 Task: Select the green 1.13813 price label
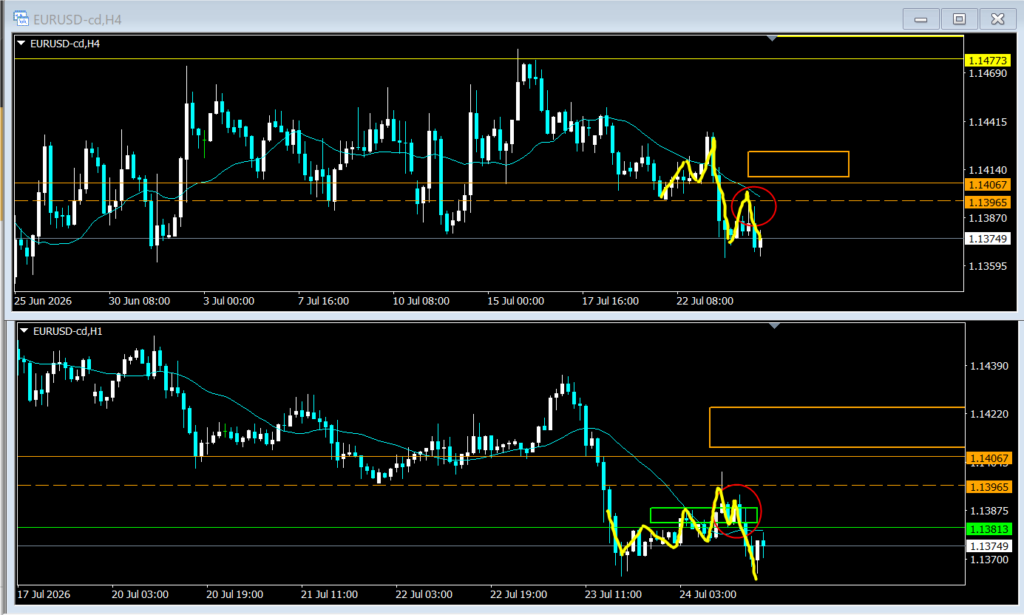(989, 529)
